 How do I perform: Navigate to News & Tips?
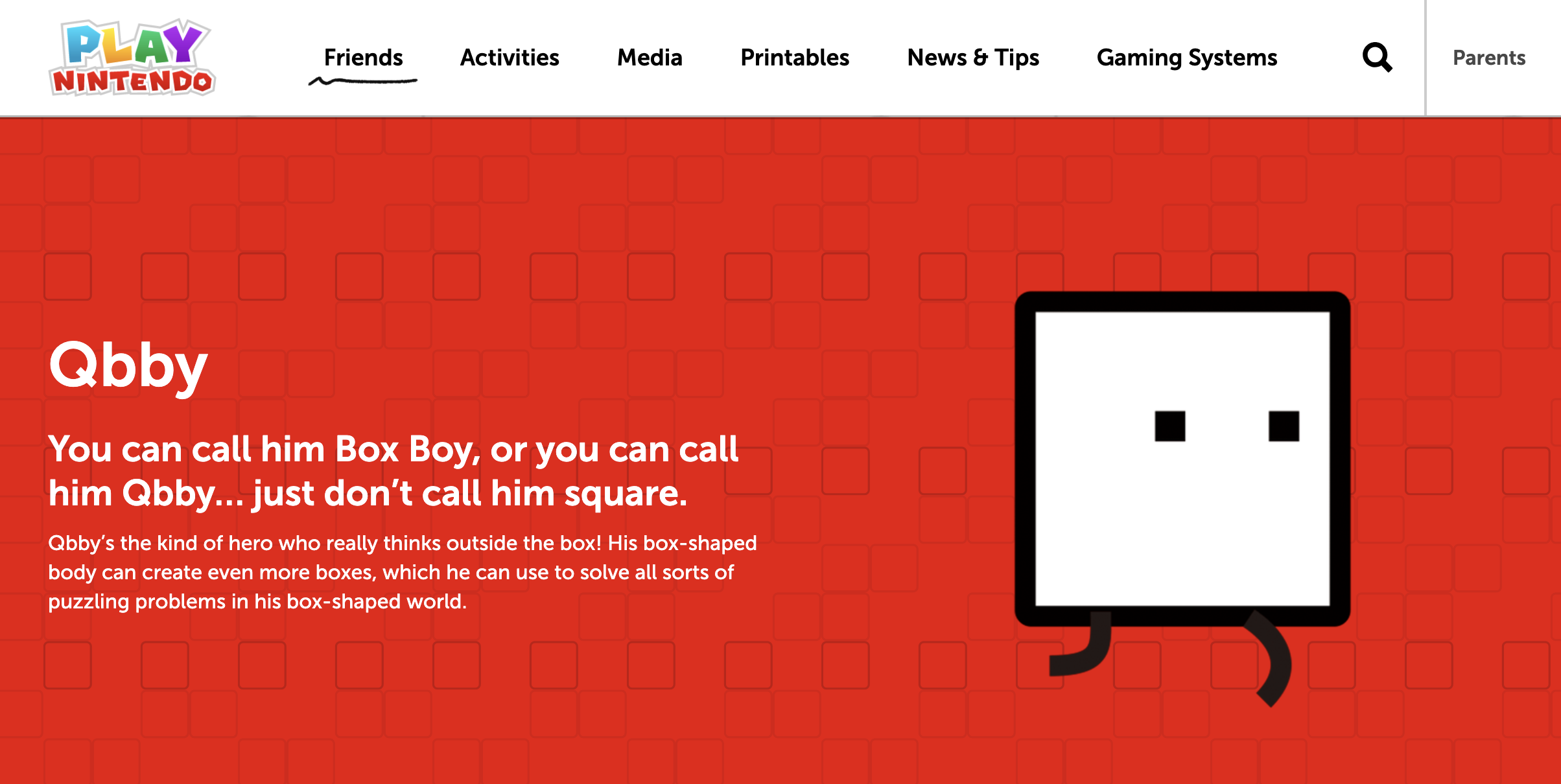(972, 58)
